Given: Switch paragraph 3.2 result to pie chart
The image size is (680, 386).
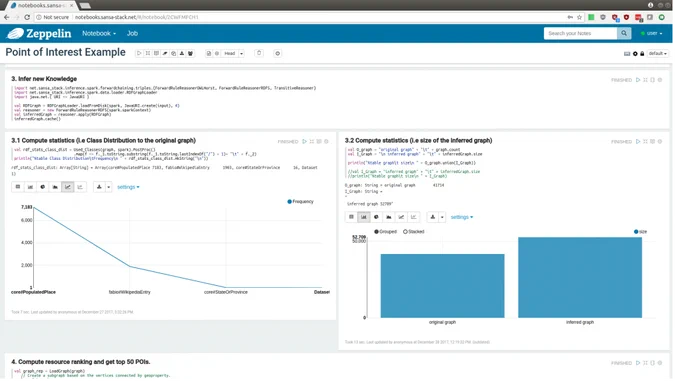Looking at the screenshot, I should [376, 217].
